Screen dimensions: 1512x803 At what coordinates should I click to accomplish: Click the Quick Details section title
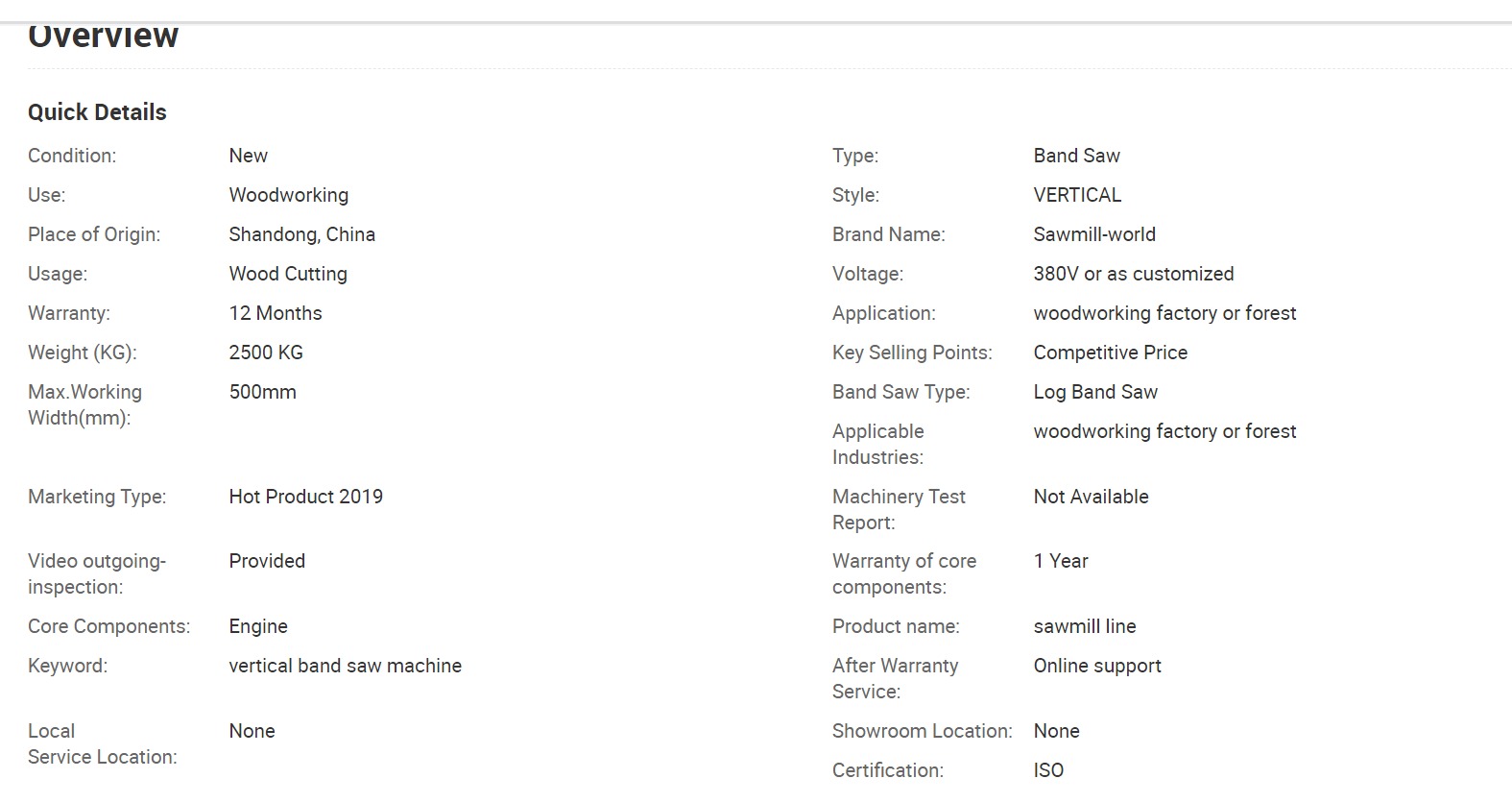point(97,112)
